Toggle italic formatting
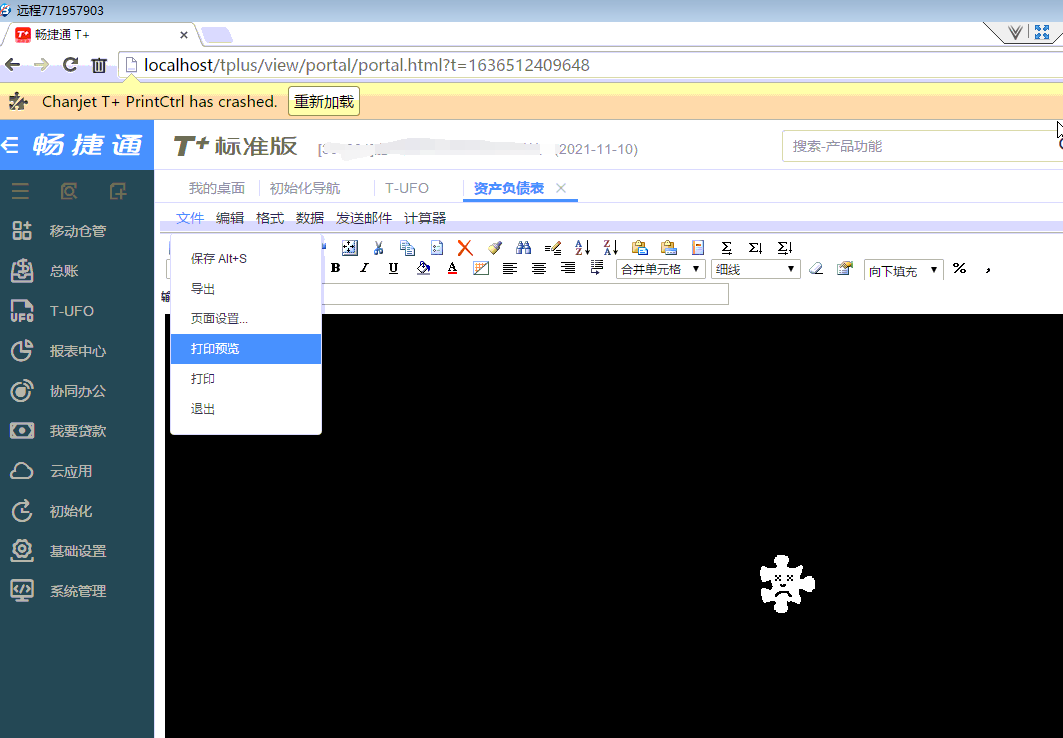This screenshot has width=1063, height=738. tap(364, 268)
